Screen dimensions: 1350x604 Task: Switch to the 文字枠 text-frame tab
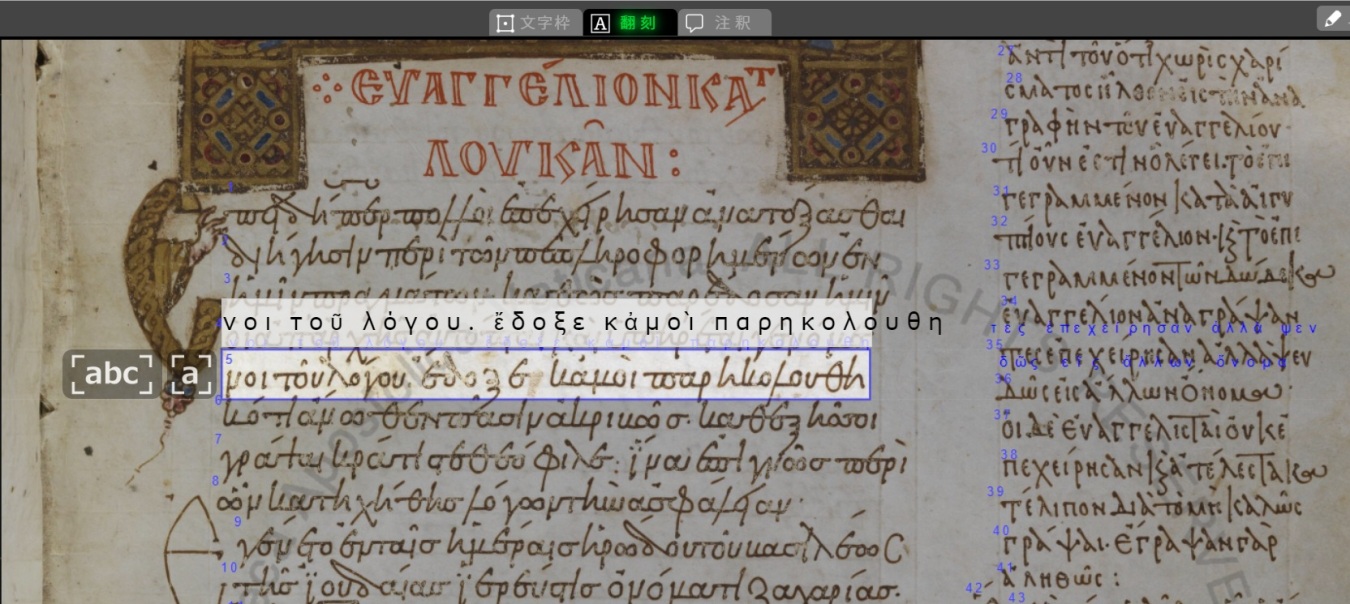point(535,22)
